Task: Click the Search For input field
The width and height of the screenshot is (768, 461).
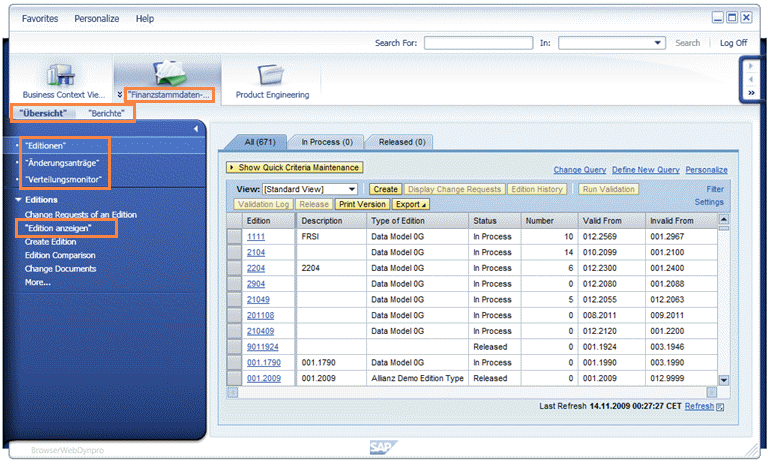Action: pos(477,43)
